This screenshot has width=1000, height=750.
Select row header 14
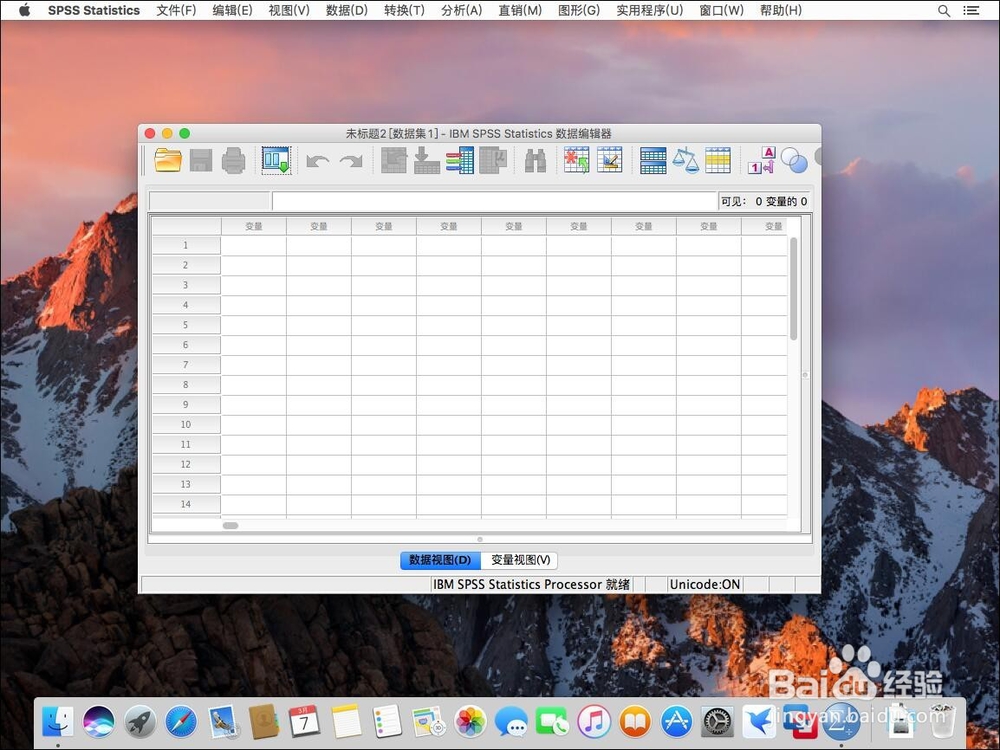pos(186,504)
